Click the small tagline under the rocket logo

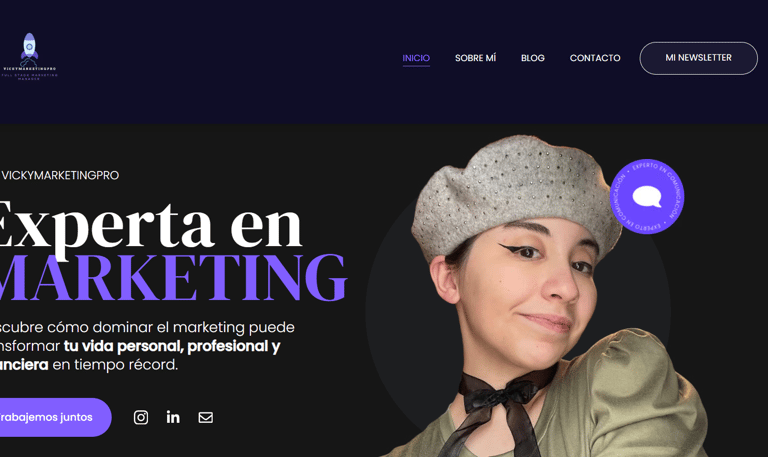(29, 77)
